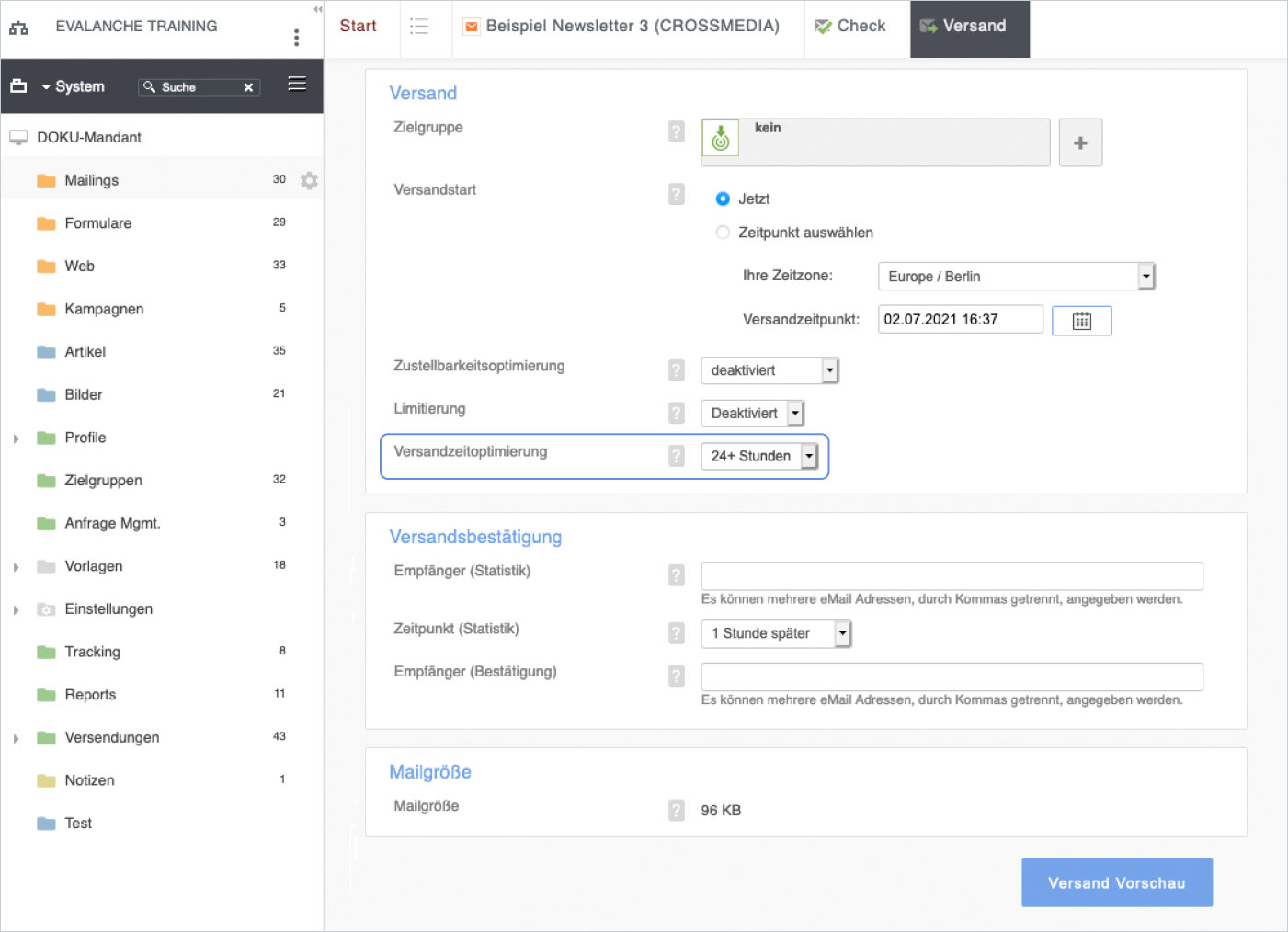The height and width of the screenshot is (932, 1288).
Task: Click the plus button to add Zielgruppe
Action: 1080,142
